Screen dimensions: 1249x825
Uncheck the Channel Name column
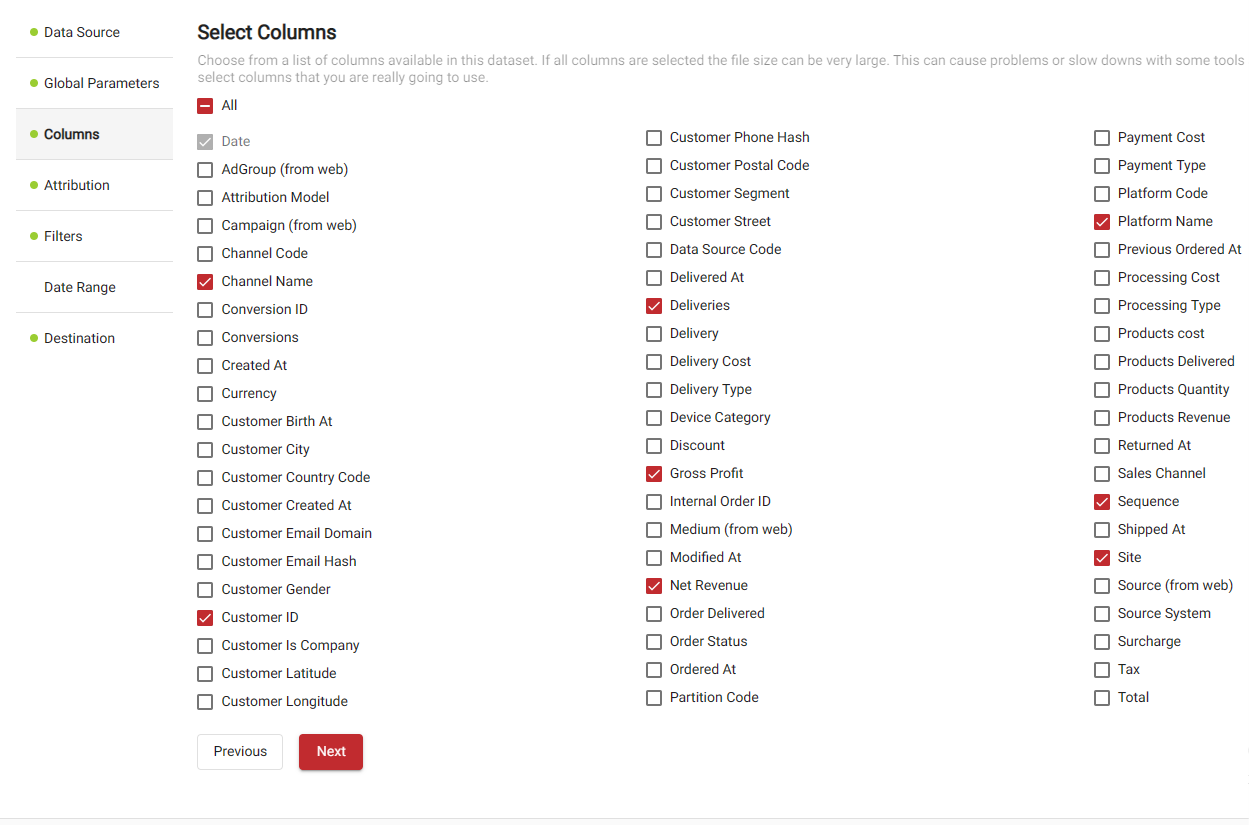[x=205, y=282]
